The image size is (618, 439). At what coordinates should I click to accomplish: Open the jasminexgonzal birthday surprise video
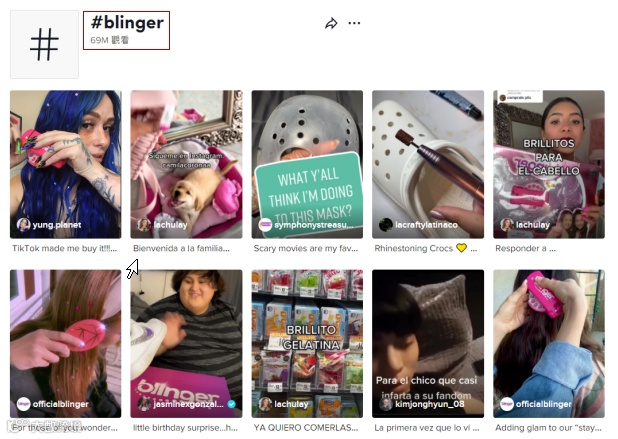(186, 344)
